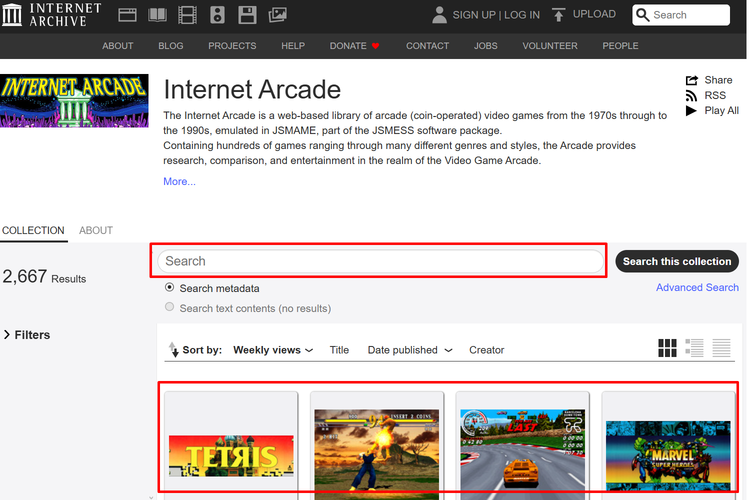Click the red heart next to Donate
The image size is (750, 500).
375,46
